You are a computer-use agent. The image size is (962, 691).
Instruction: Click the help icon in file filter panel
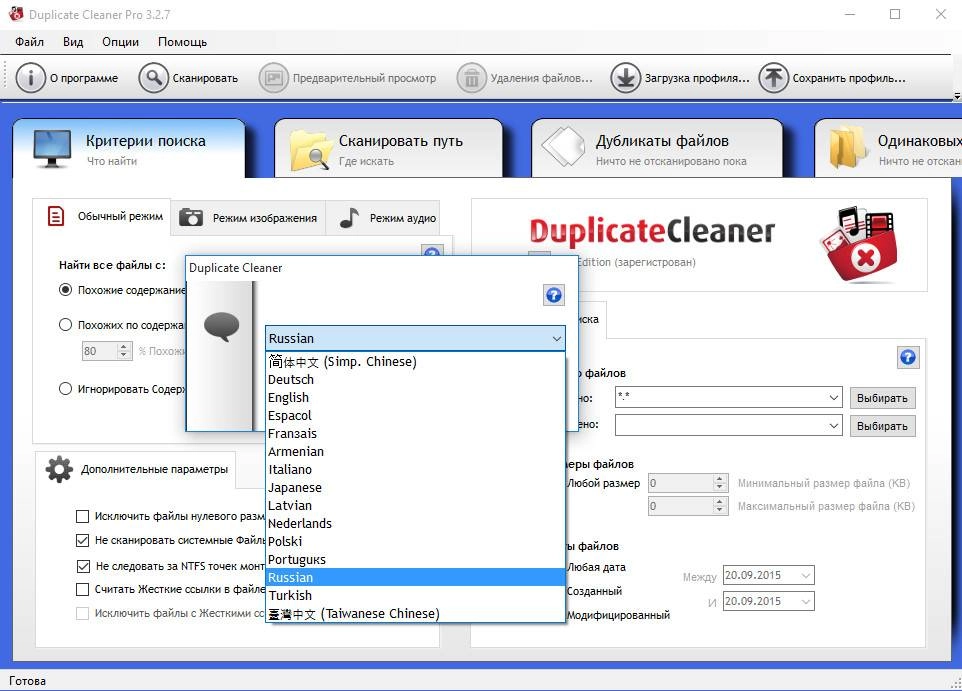(x=908, y=357)
